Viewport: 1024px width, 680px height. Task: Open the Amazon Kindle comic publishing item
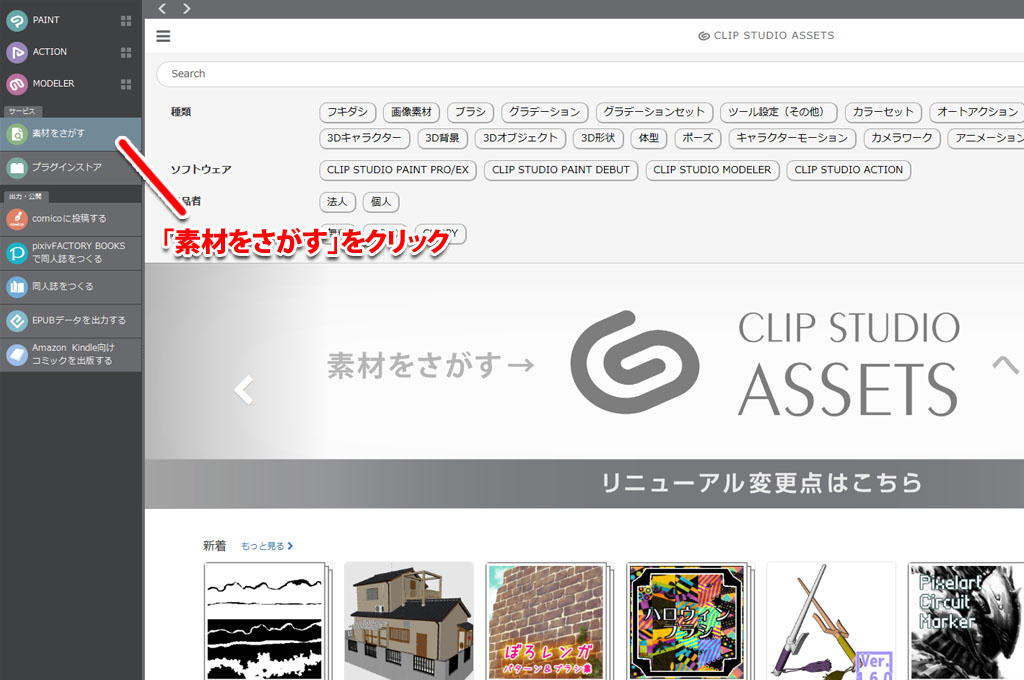pyautogui.click(x=70, y=354)
